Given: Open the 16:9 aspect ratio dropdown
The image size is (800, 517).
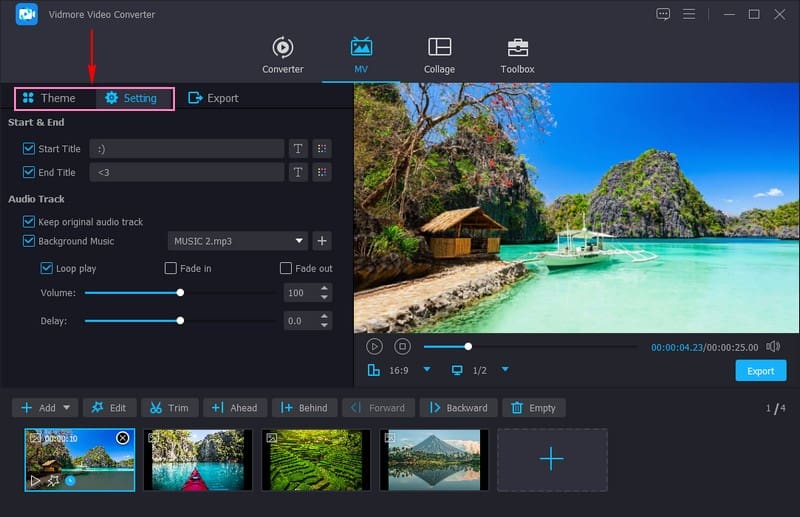Looking at the screenshot, I should [x=427, y=370].
